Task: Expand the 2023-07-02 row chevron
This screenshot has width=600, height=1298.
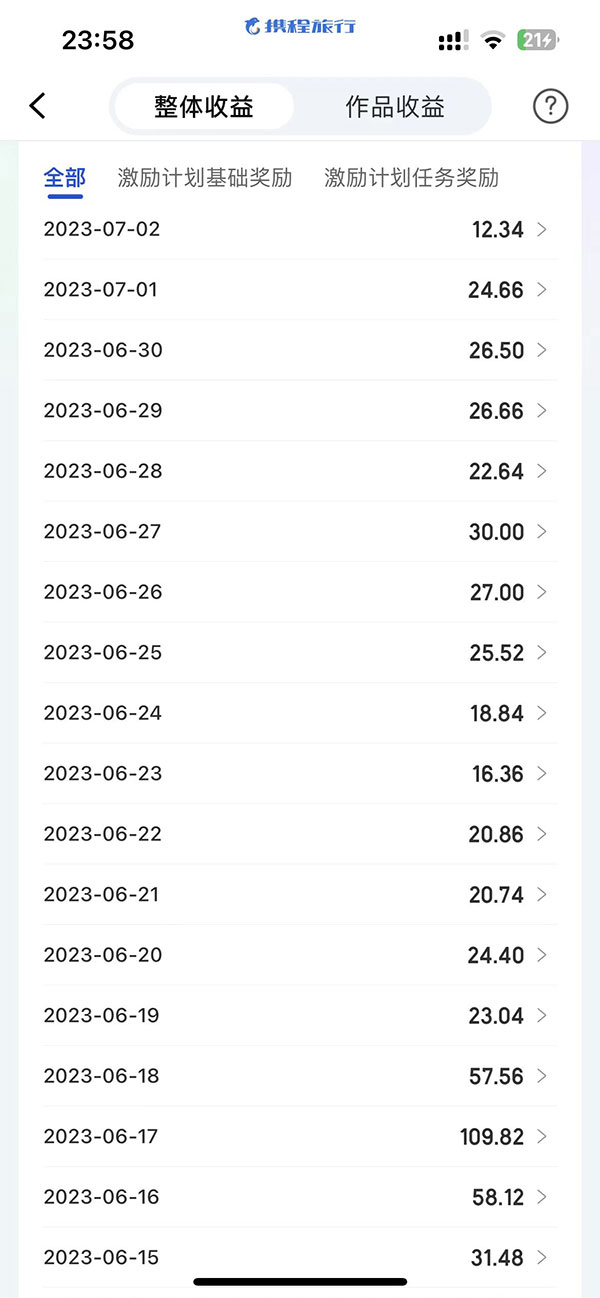Action: (x=542, y=229)
